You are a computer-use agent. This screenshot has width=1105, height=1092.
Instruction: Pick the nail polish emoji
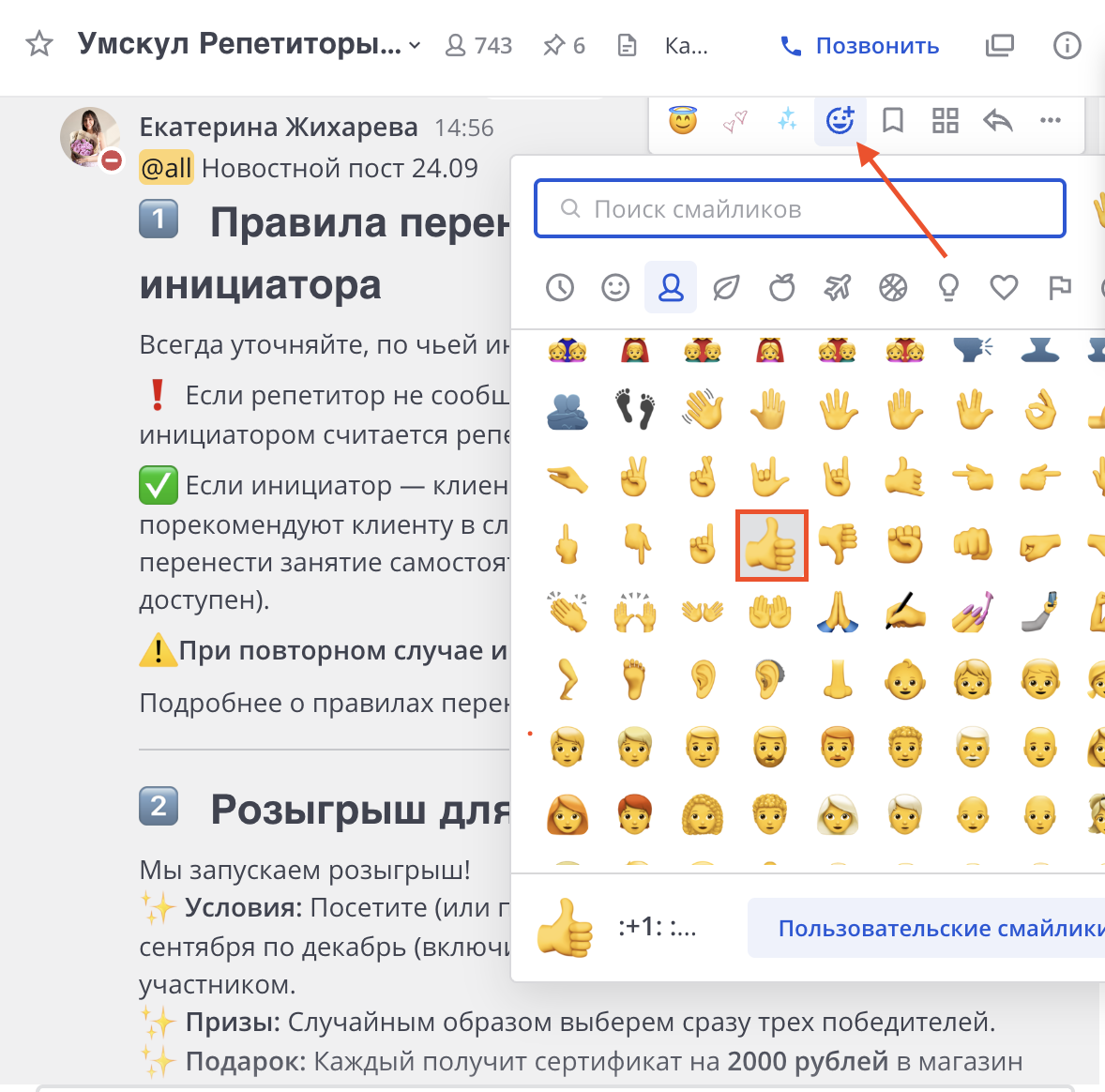973,612
